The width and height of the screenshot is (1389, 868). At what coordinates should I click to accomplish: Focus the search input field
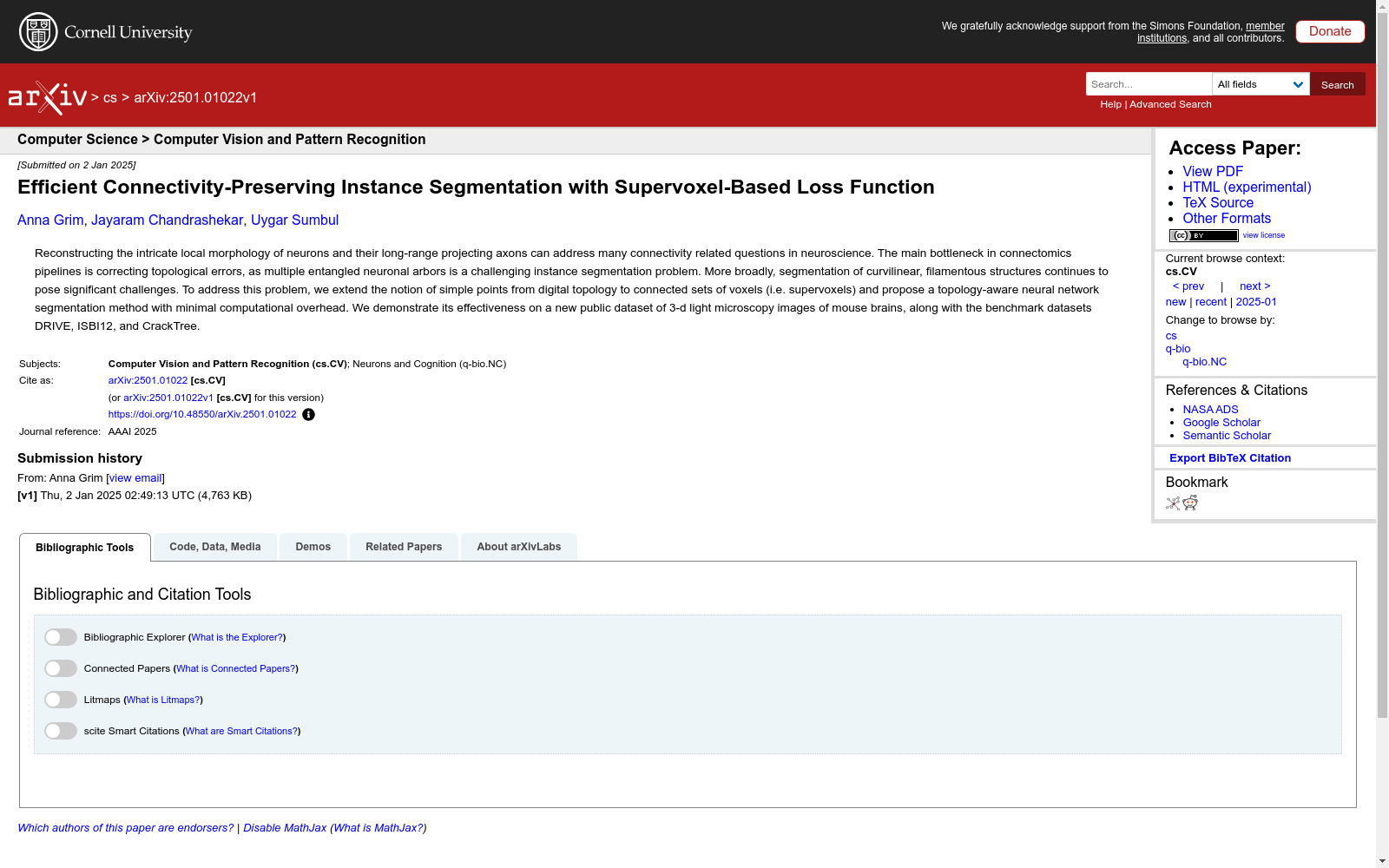pyautogui.click(x=1149, y=84)
